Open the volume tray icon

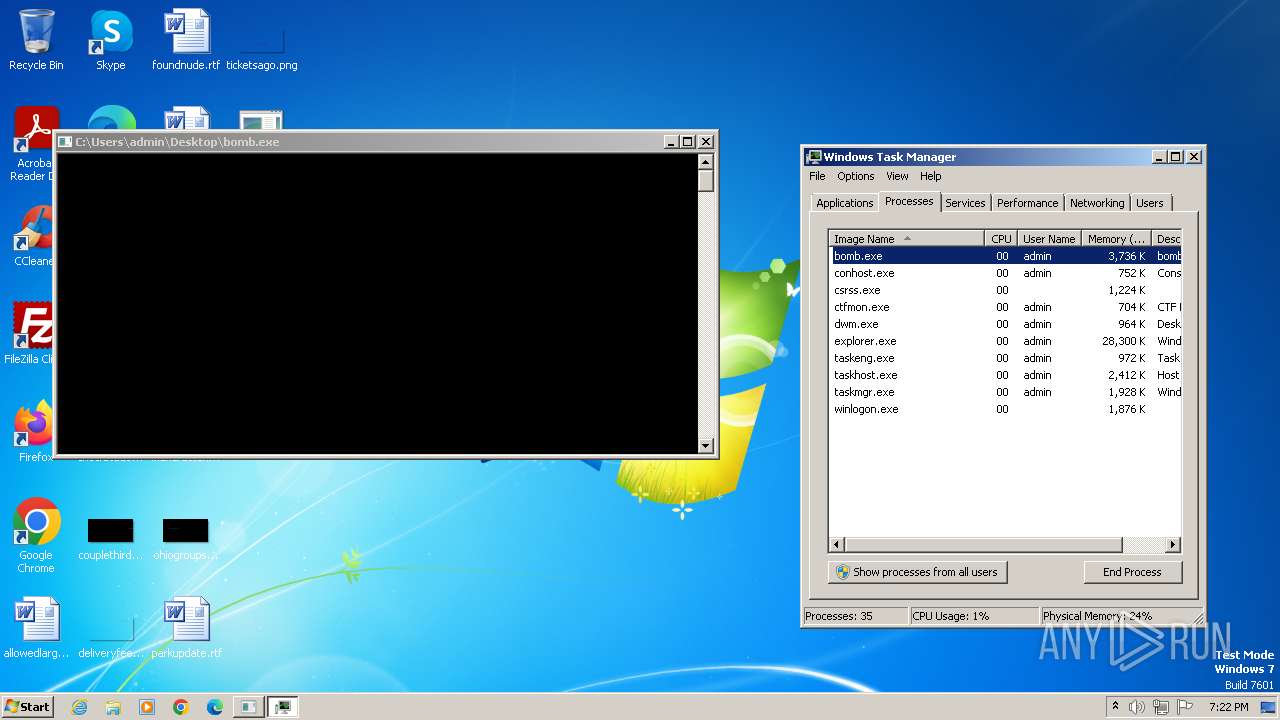tap(1137, 707)
